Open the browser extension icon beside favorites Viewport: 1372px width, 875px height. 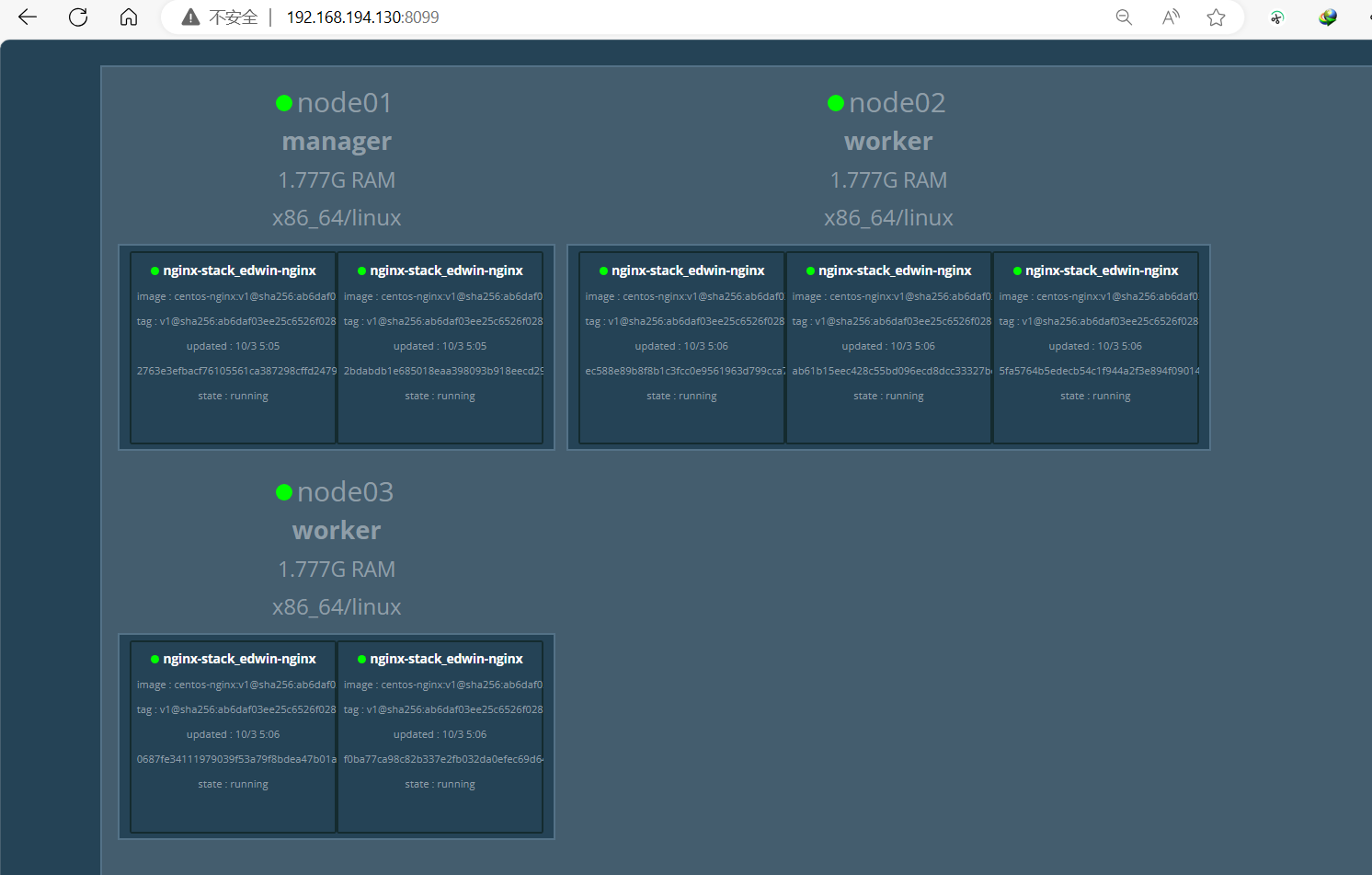point(1277,17)
